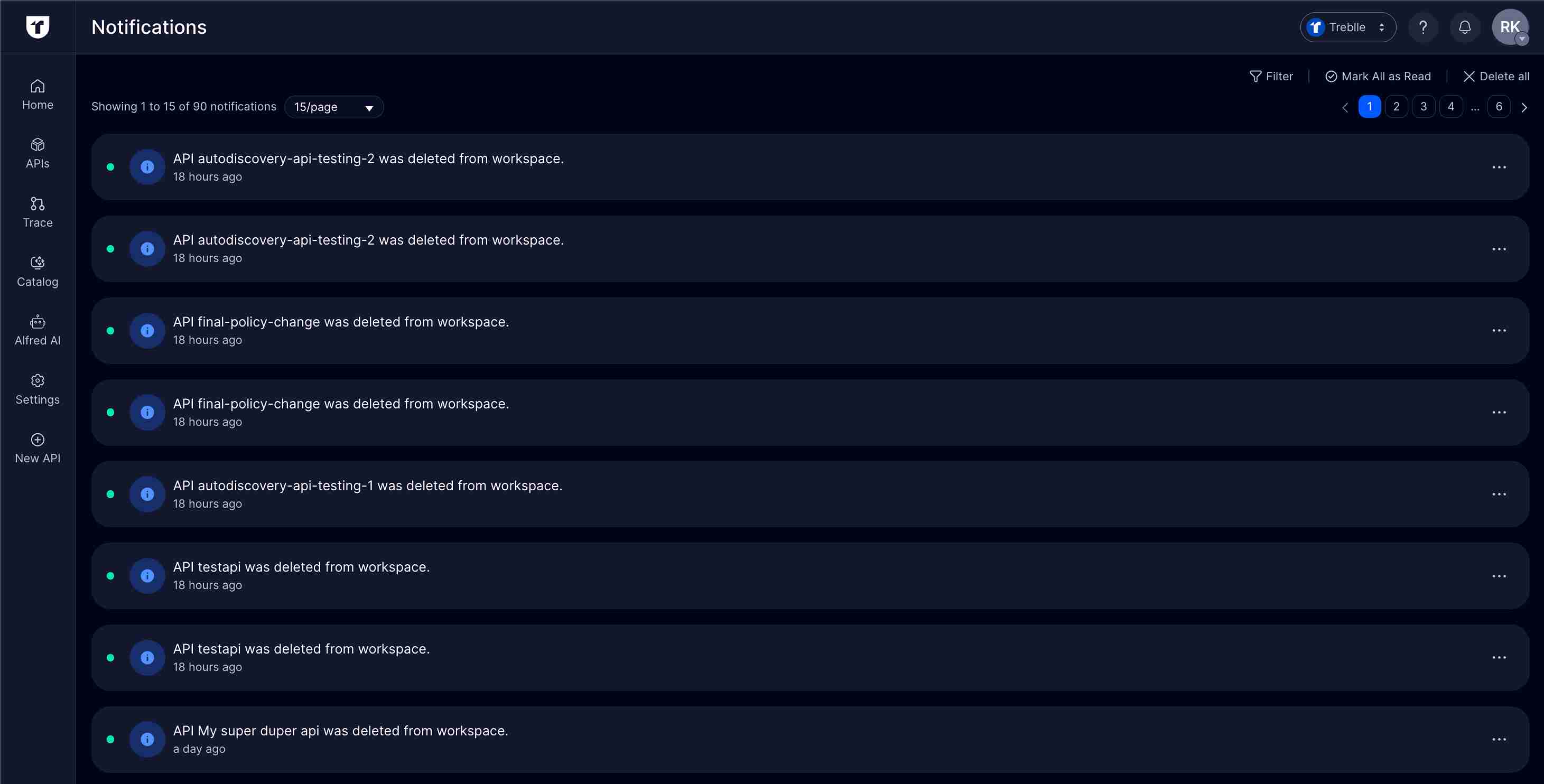The image size is (1544, 784).
Task: Go to the Trace section
Action: point(37,212)
